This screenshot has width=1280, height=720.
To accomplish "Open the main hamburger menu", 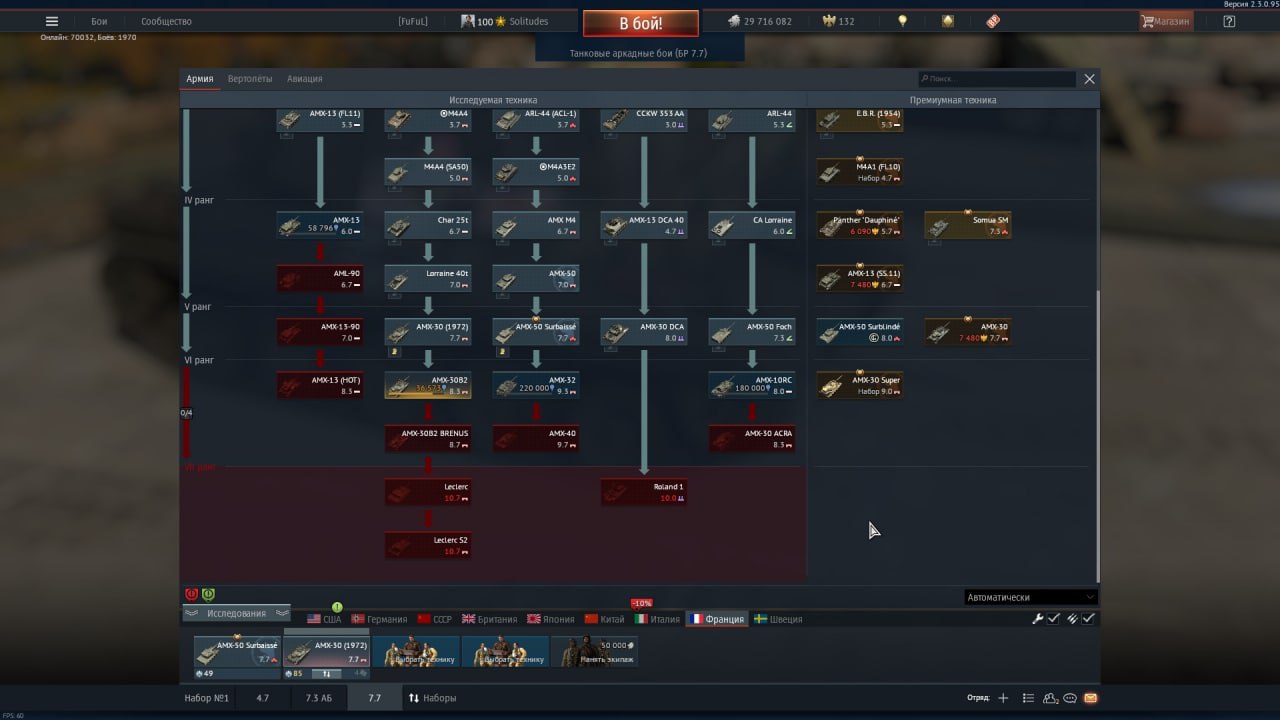I will coord(52,21).
